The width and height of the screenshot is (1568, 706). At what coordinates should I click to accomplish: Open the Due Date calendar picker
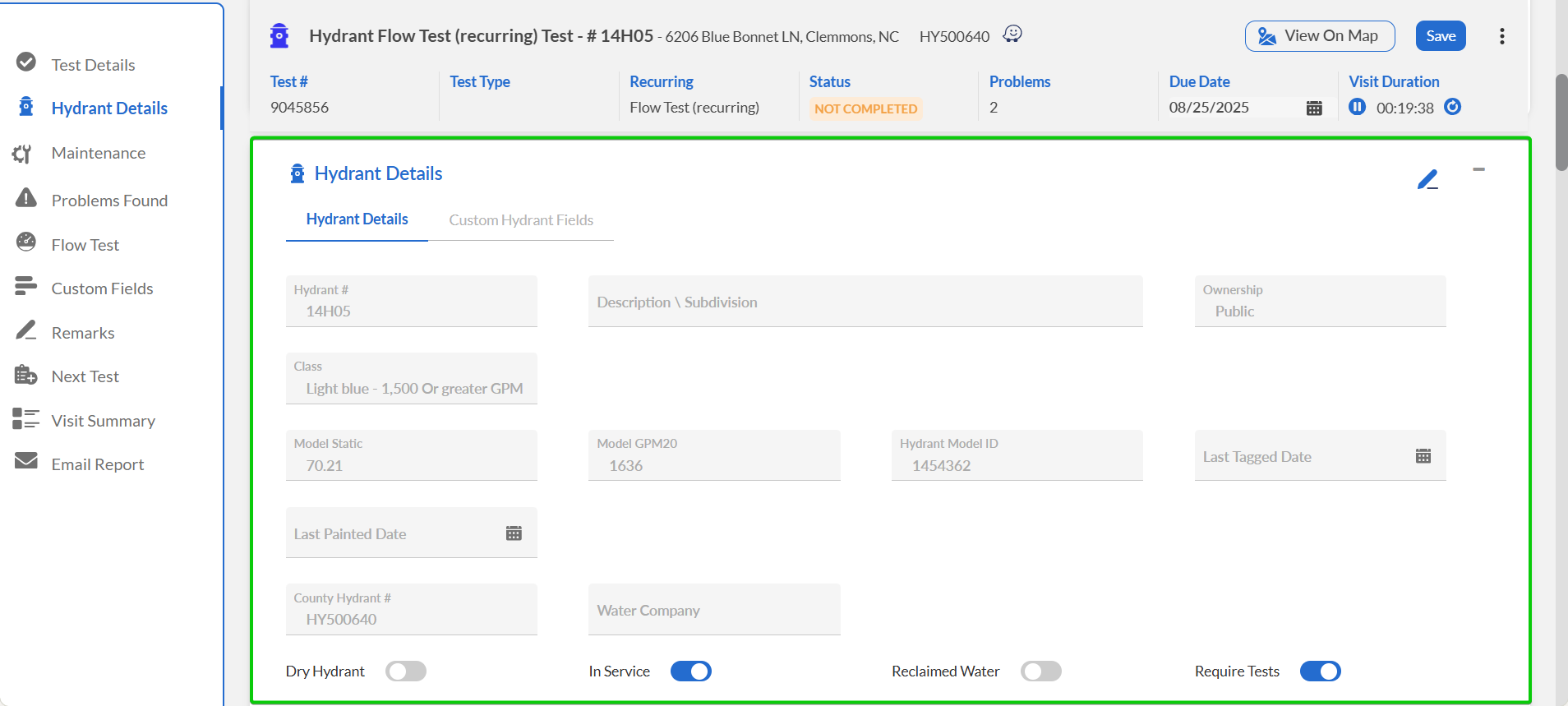click(x=1313, y=108)
